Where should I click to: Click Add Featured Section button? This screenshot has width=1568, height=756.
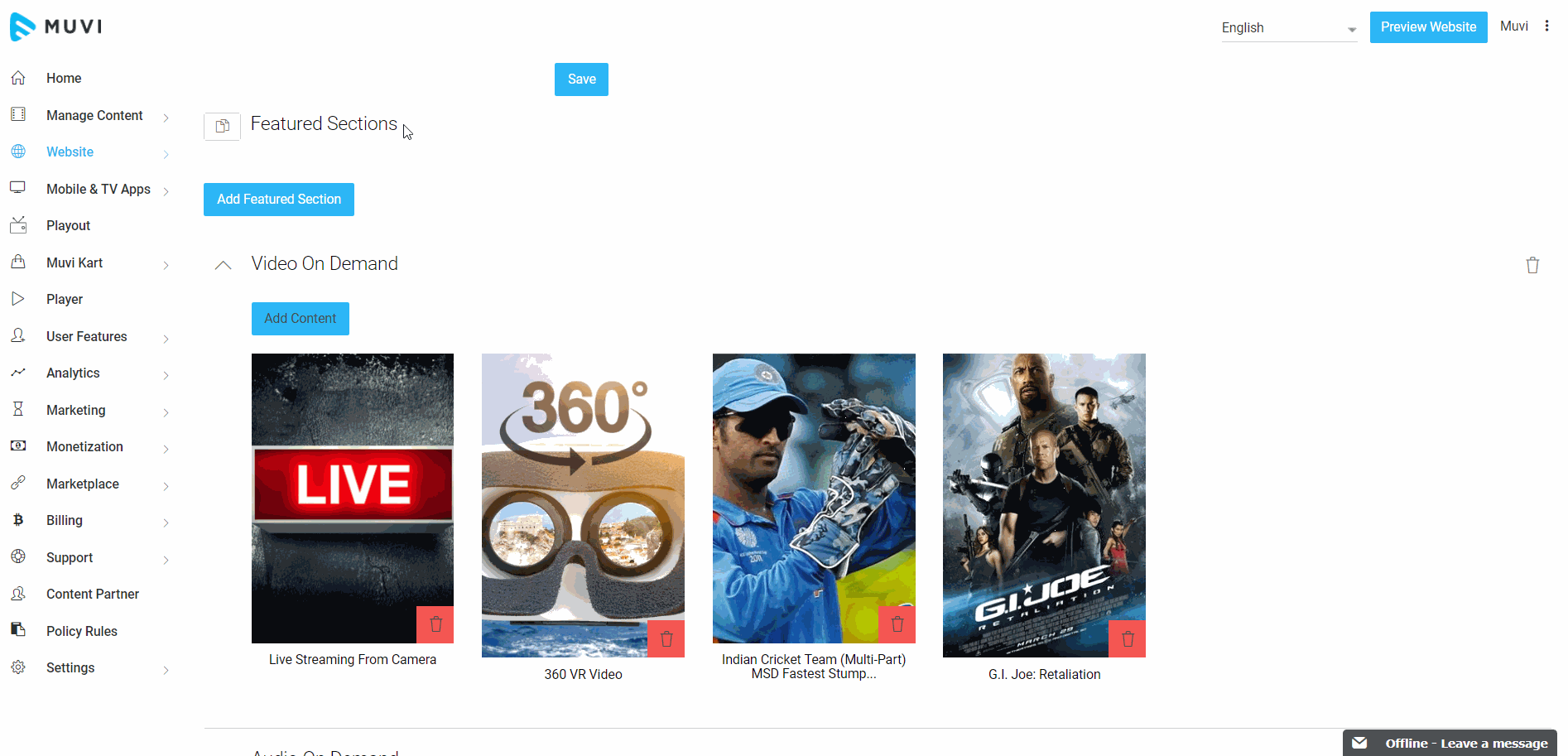(279, 200)
